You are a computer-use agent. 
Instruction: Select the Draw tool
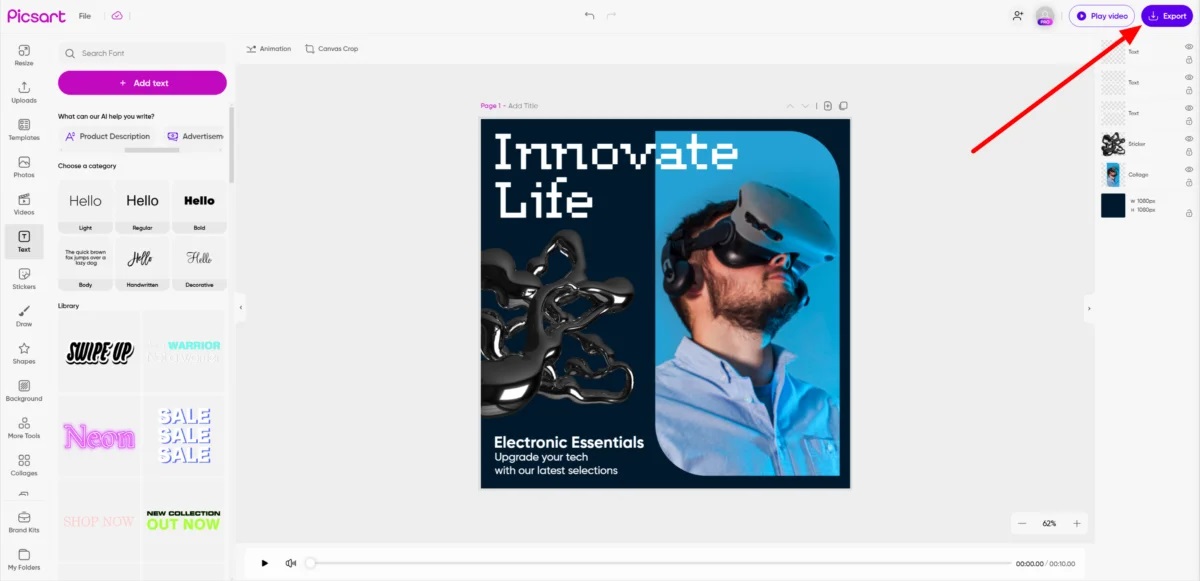pos(24,316)
